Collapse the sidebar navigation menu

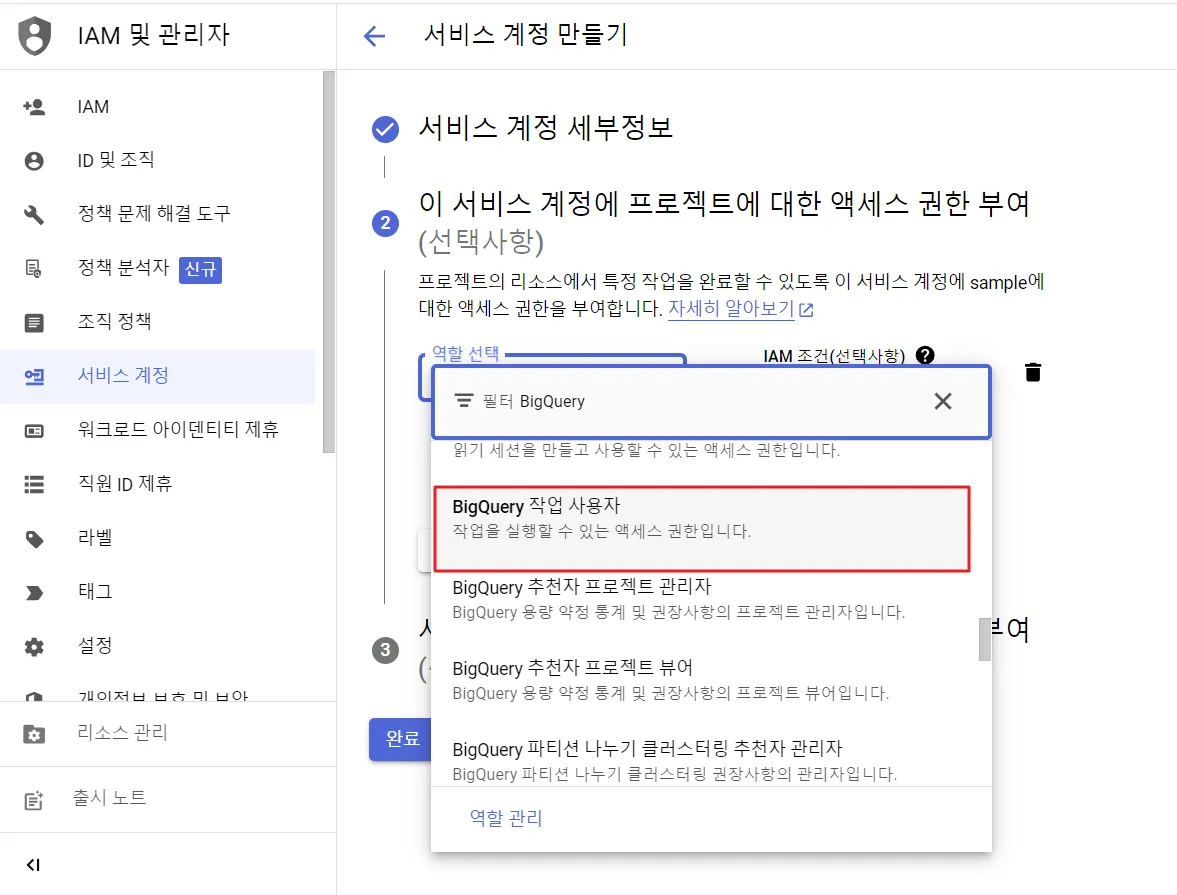tap(33, 865)
